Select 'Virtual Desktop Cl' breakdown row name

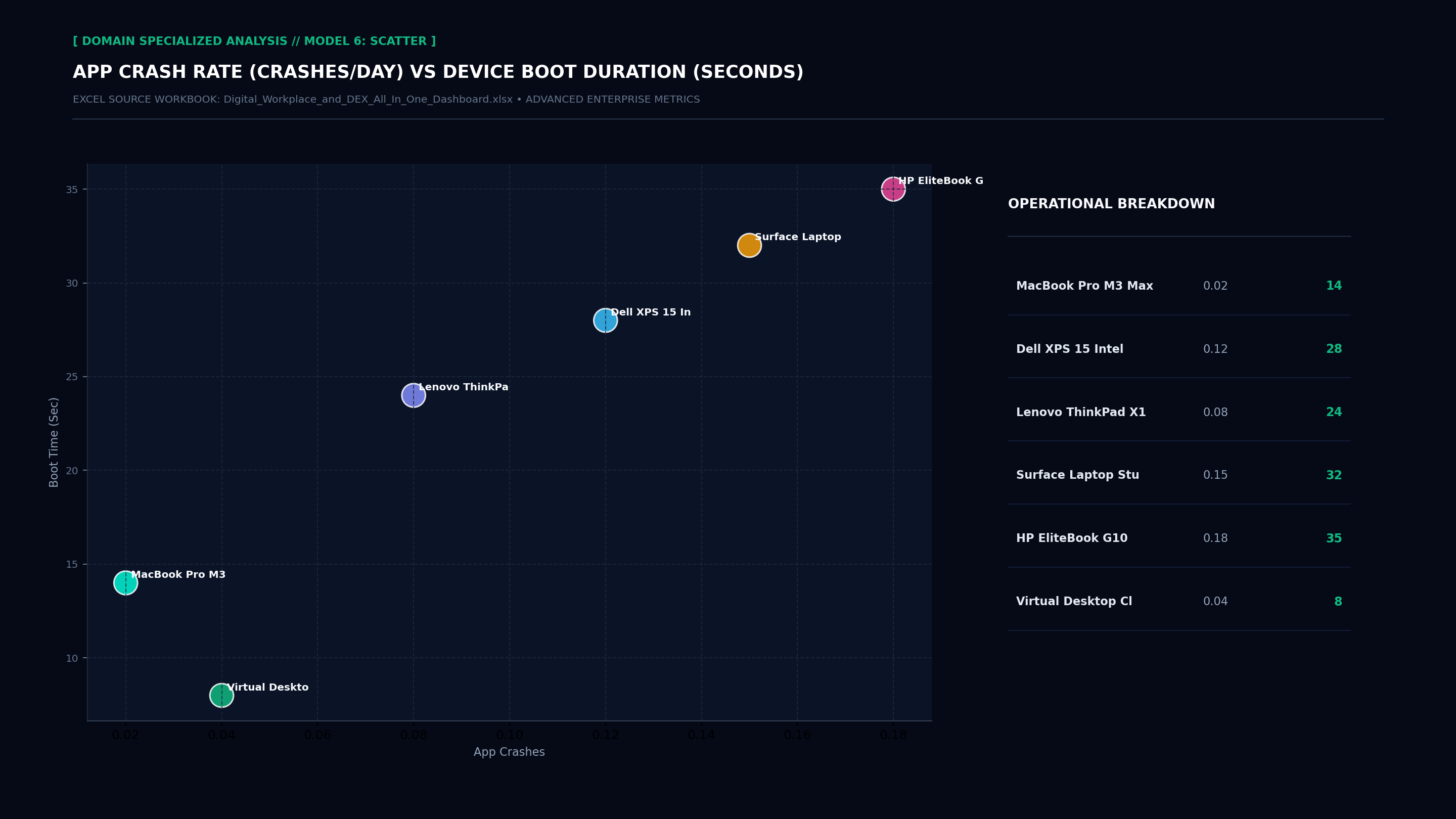tap(1074, 602)
